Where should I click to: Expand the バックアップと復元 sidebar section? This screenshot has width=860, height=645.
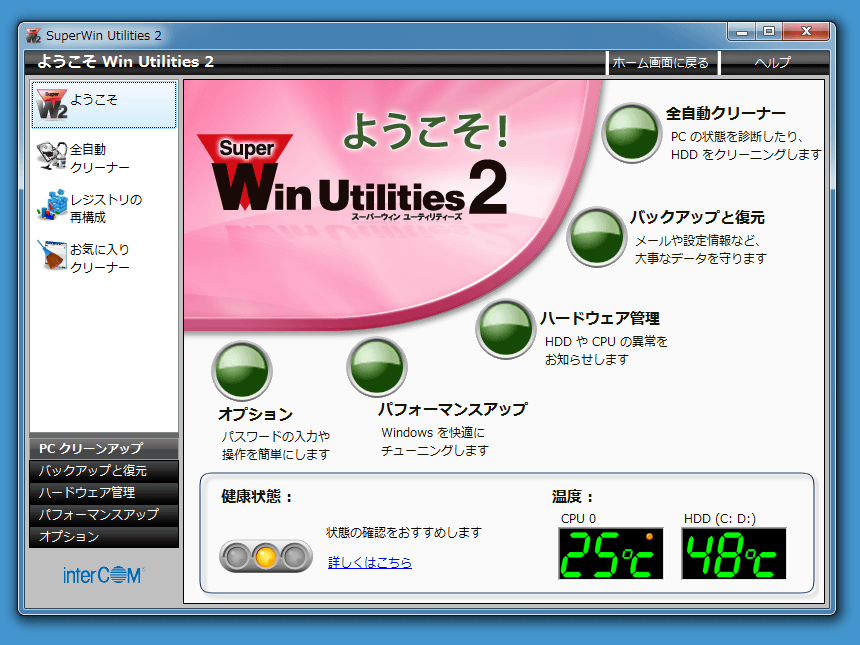pos(104,471)
